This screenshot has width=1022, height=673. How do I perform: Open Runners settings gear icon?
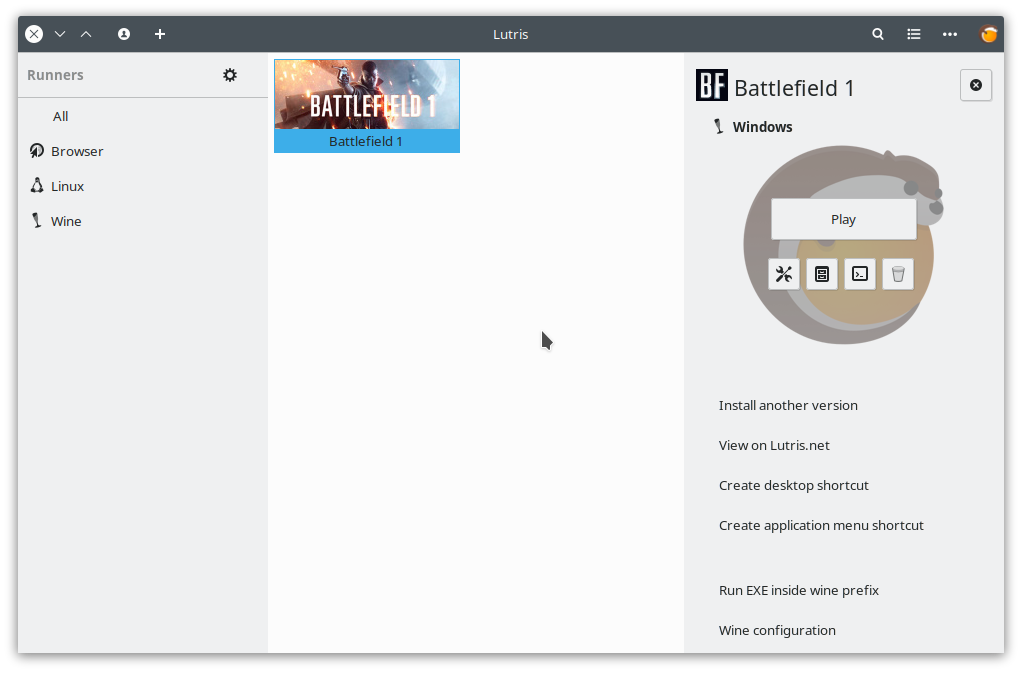point(230,75)
